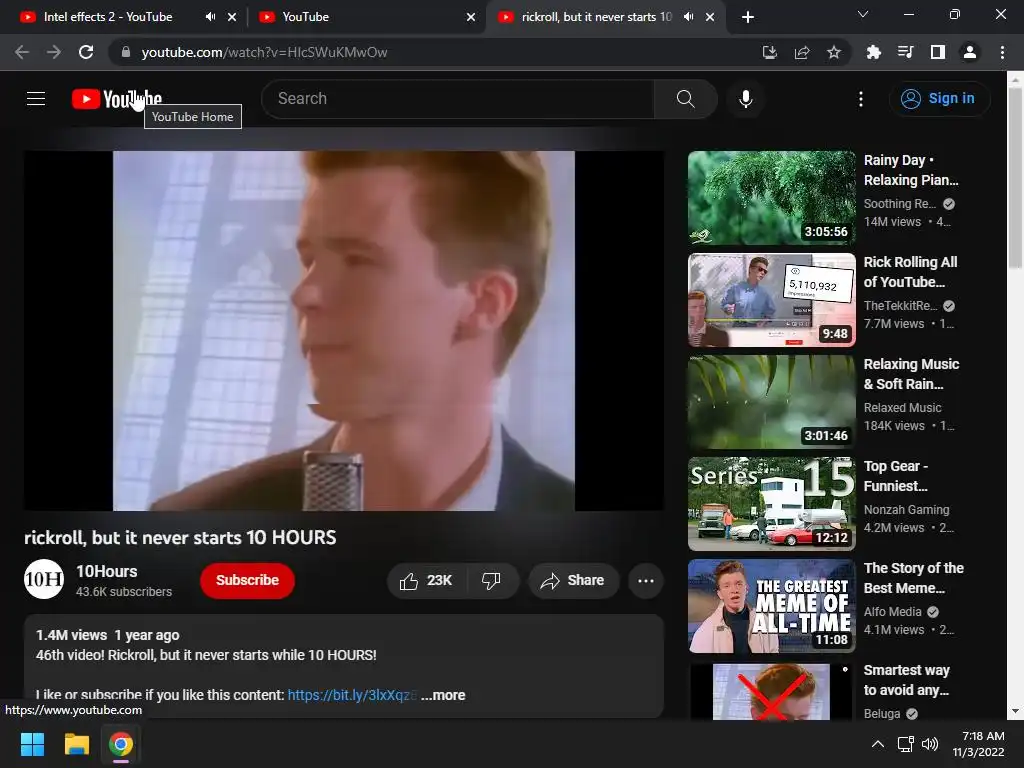Open more actions ellipsis beside Share
The height and width of the screenshot is (768, 1024).
coord(646,581)
